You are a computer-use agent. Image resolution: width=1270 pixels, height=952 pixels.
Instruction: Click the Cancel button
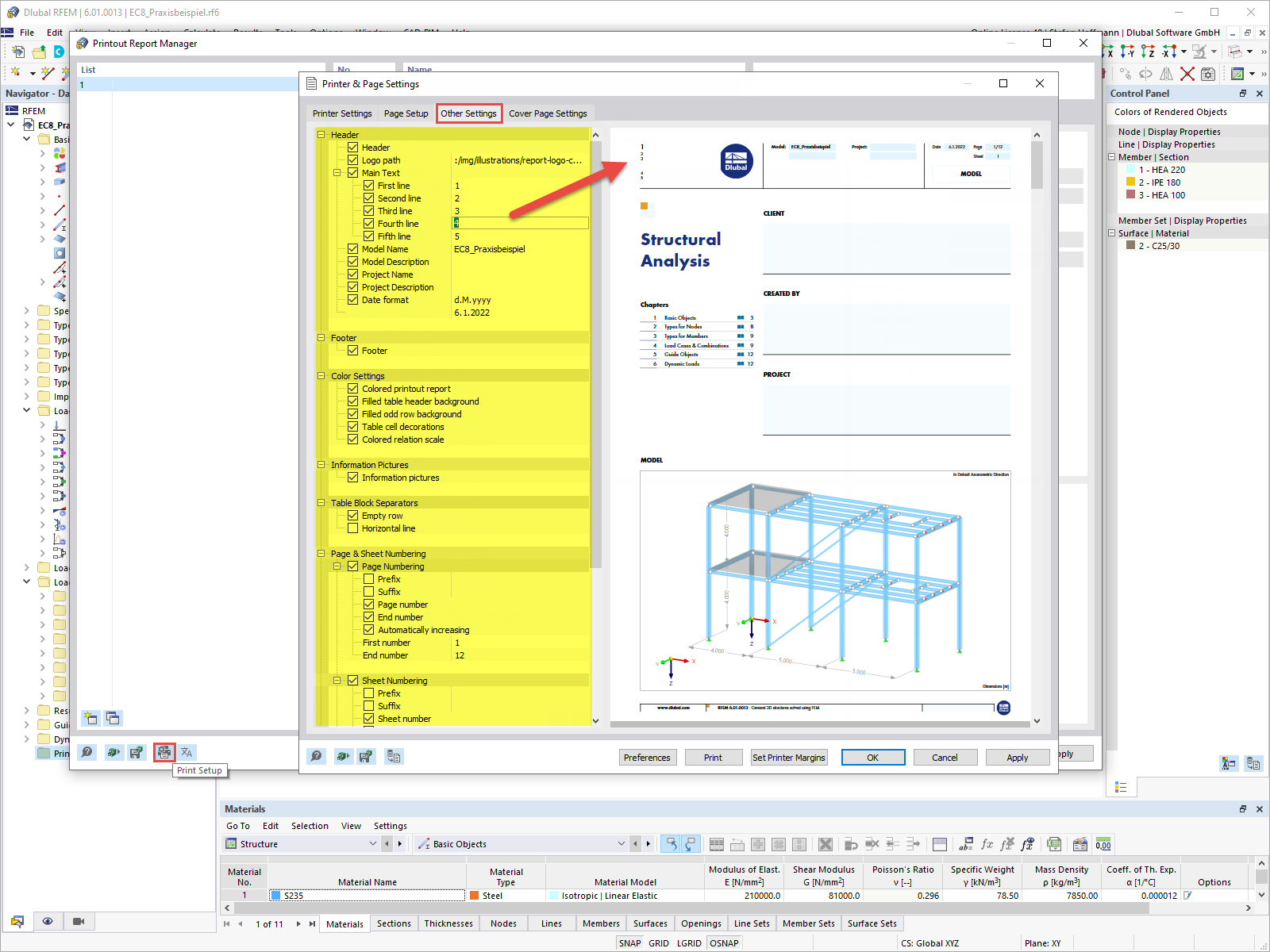pos(945,758)
